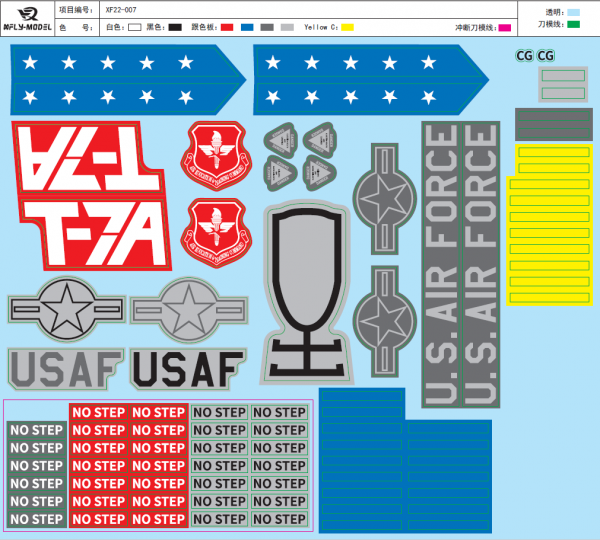Click the second CG marker
This screenshot has height=540, width=600.
pyautogui.click(x=546, y=56)
